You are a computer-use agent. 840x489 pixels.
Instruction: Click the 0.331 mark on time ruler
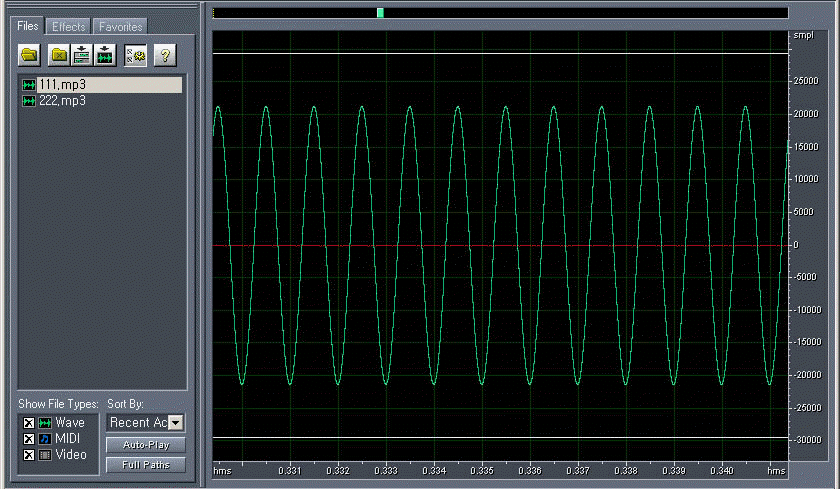point(290,471)
